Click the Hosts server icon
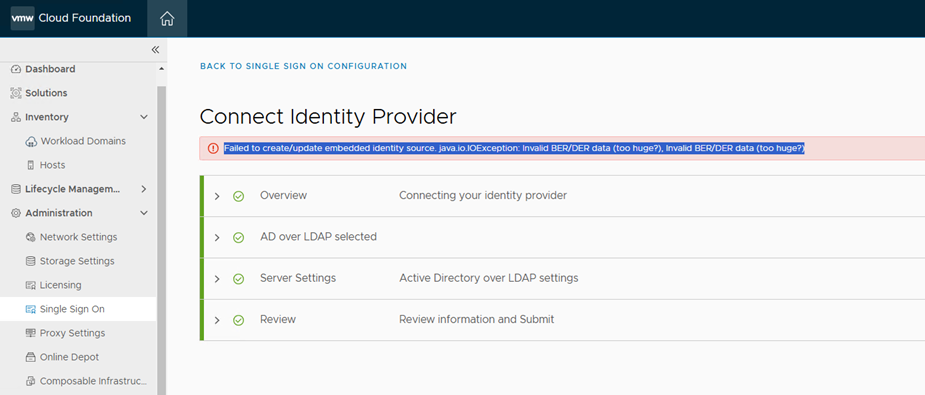 pyautogui.click(x=31, y=166)
